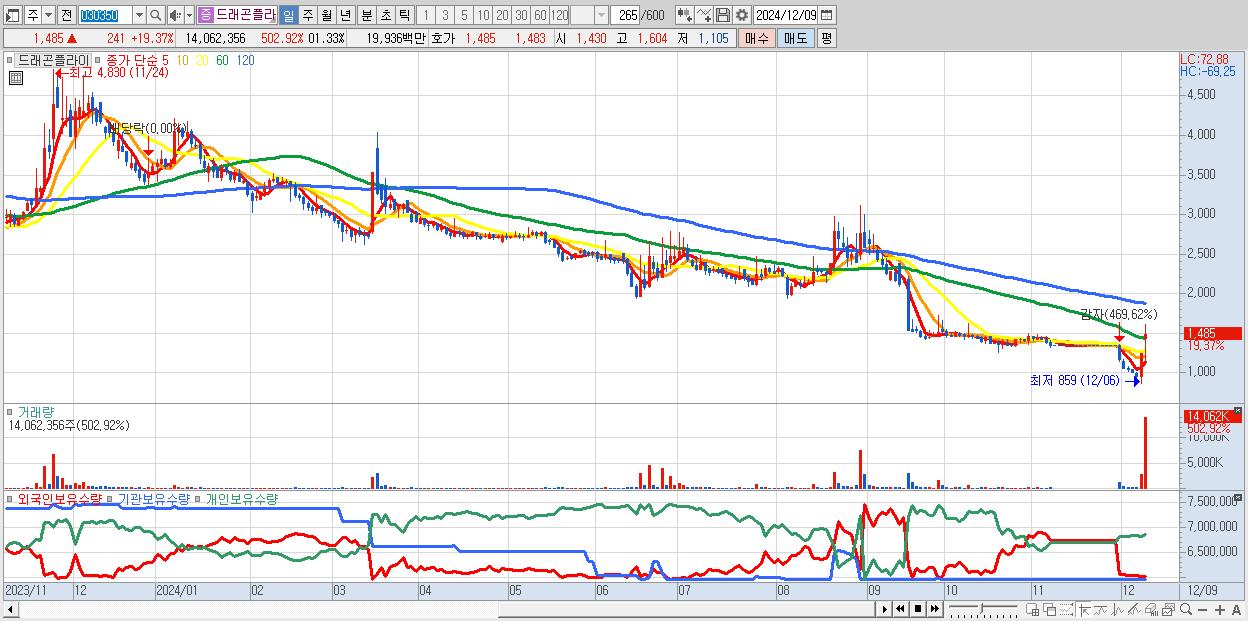Image resolution: width=1248 pixels, height=621 pixels.
Task: Click the letter A text-size icon at bottom
Action: (1236, 610)
